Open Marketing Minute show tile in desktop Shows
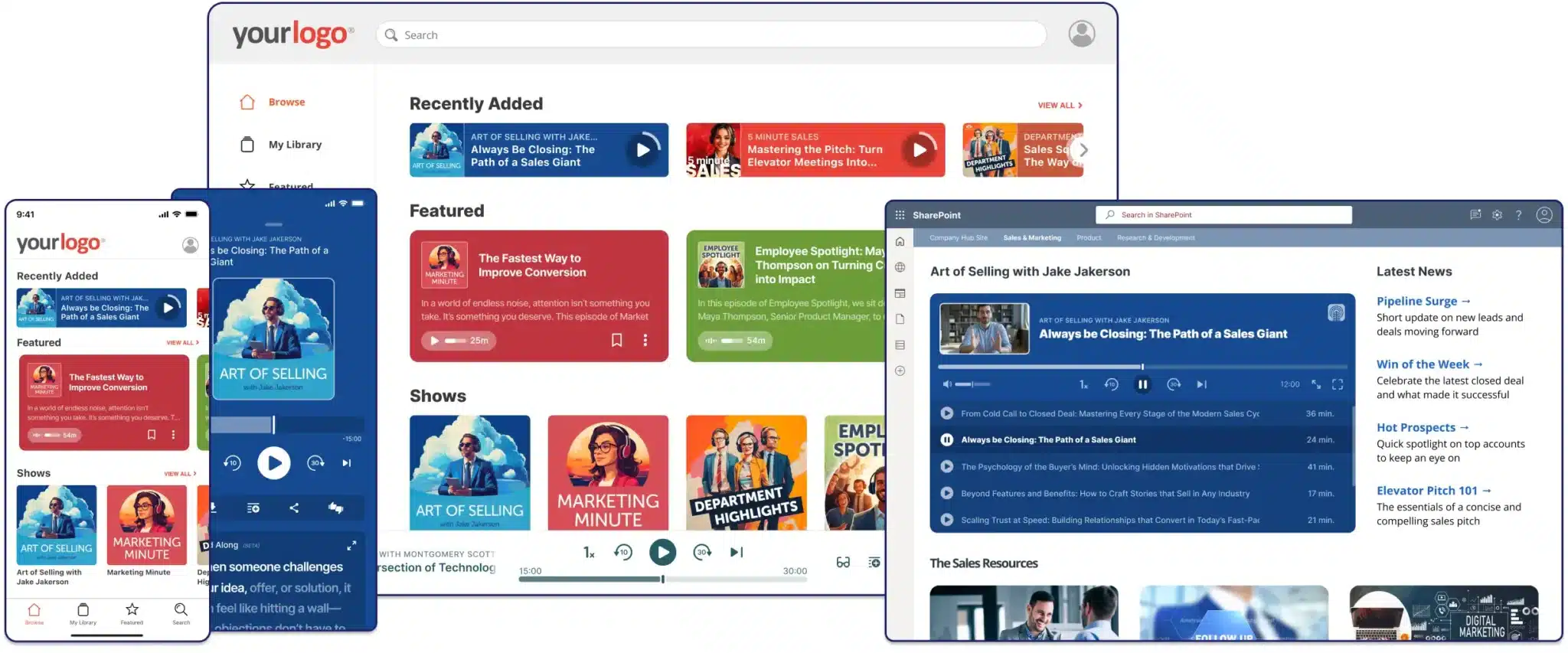The image size is (1568, 653). point(608,472)
